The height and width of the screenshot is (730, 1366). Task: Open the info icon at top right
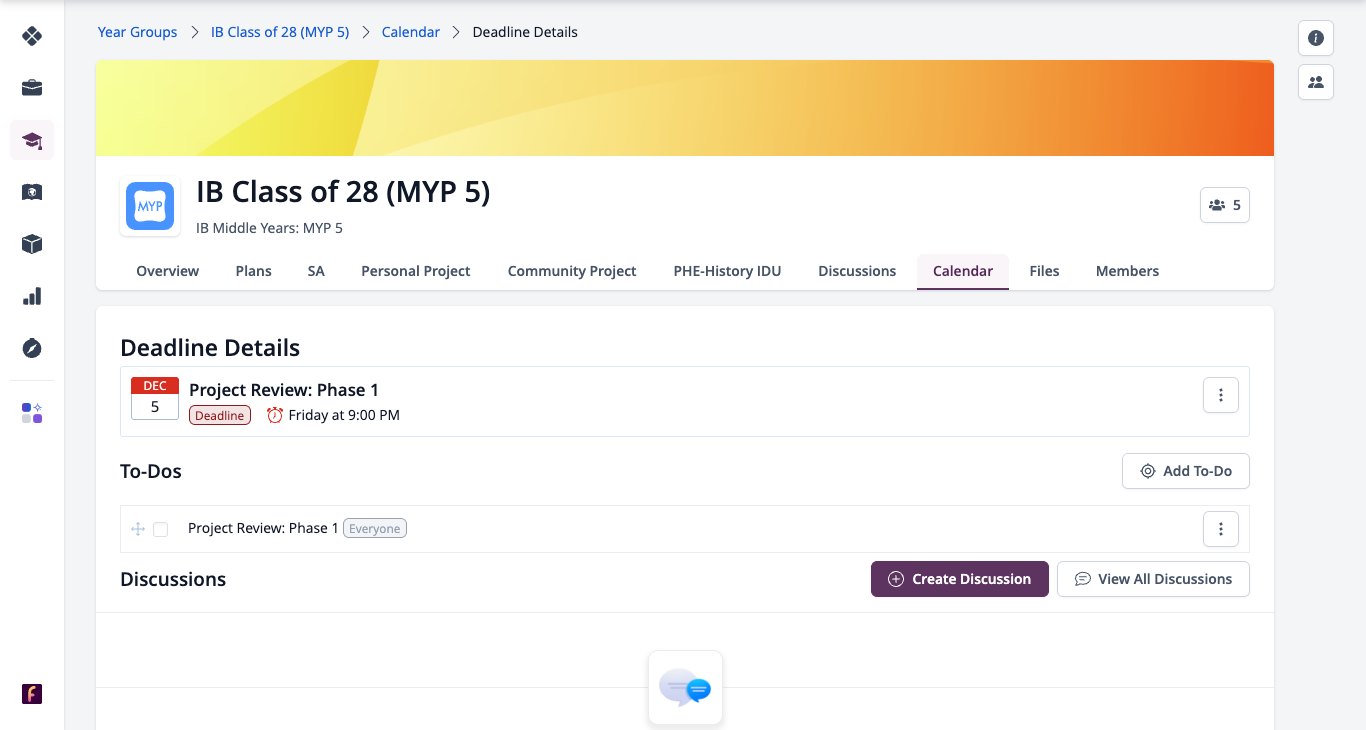[x=1316, y=38]
